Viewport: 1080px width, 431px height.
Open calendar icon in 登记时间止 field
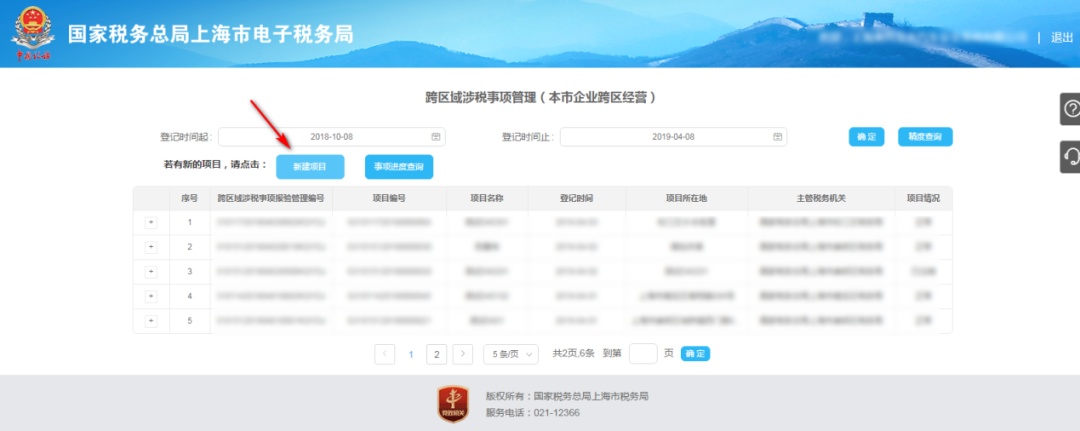[x=777, y=137]
